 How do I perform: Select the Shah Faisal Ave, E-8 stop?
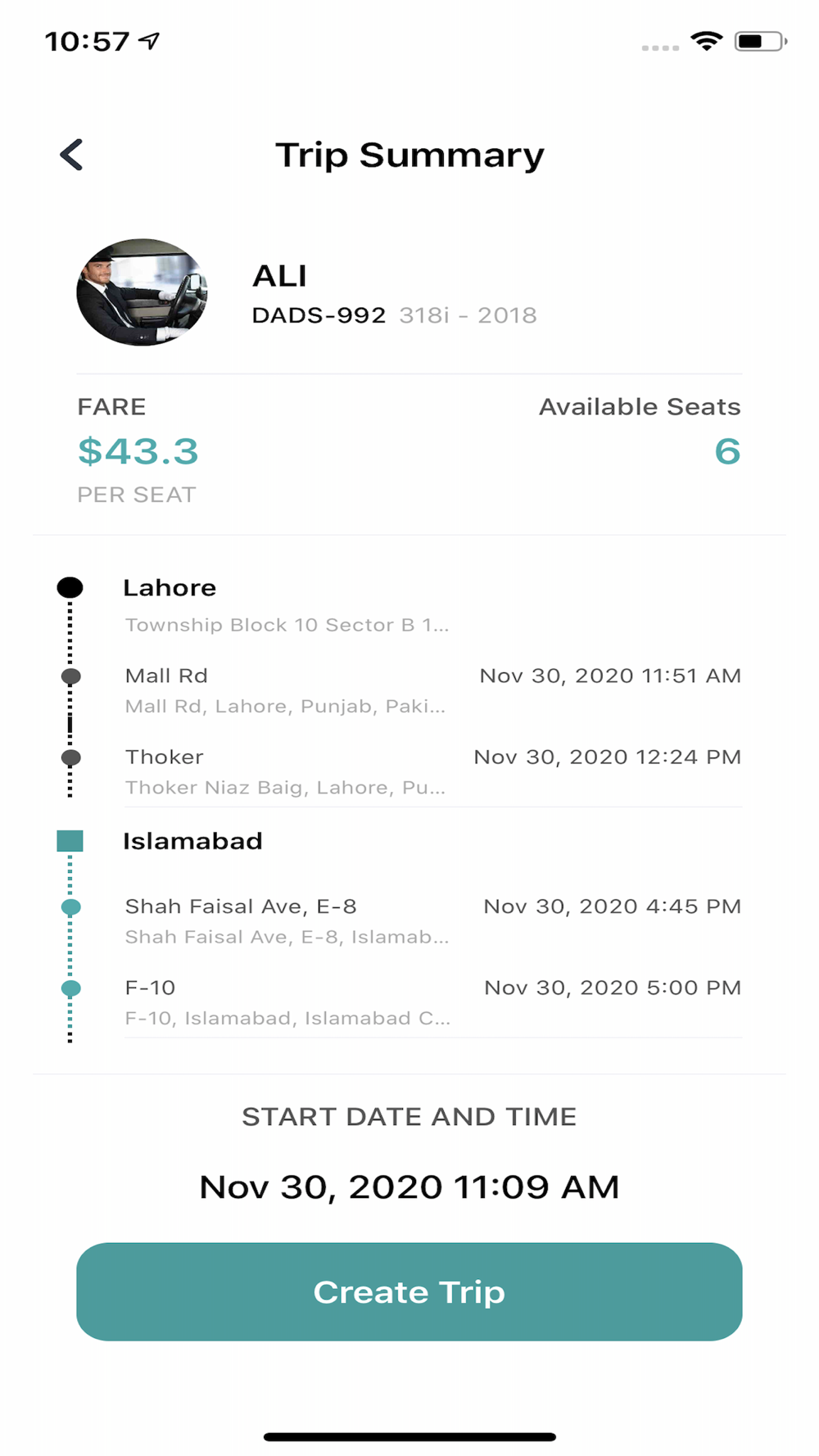[433, 920]
